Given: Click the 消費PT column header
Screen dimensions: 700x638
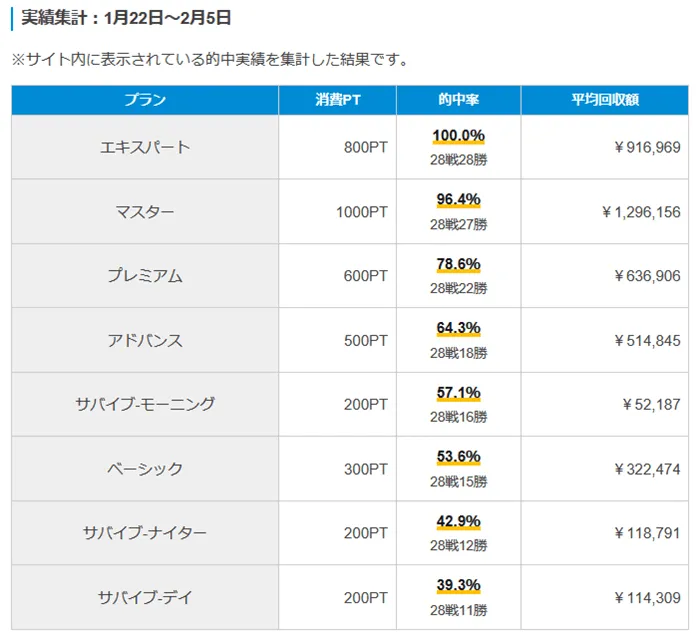Looking at the screenshot, I should [x=337, y=100].
